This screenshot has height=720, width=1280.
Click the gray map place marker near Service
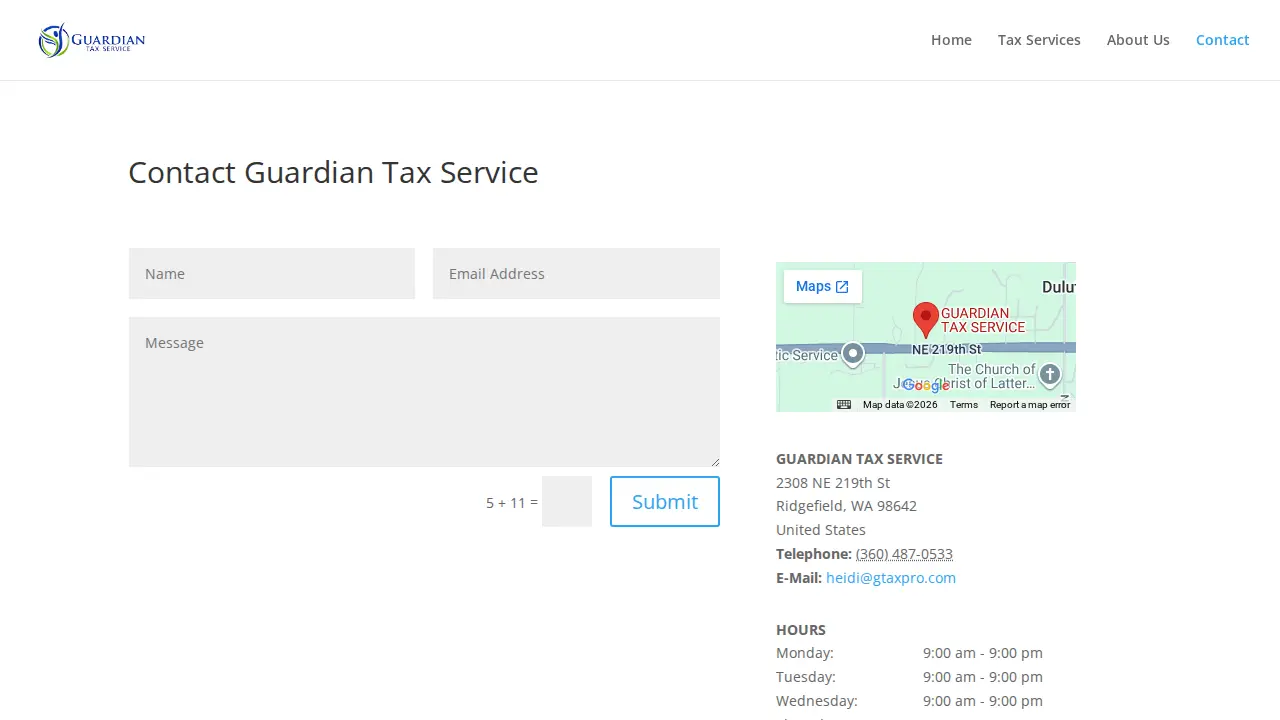tap(853, 355)
